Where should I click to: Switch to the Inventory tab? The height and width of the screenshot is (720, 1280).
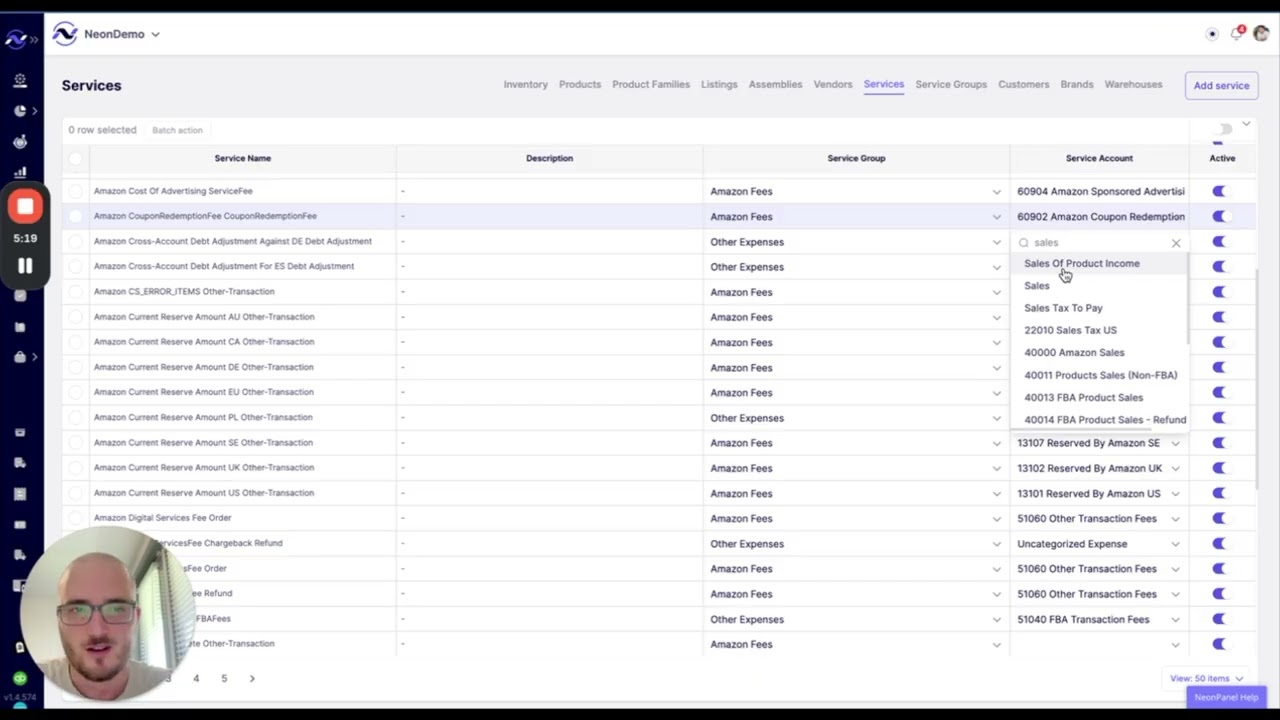tap(526, 85)
